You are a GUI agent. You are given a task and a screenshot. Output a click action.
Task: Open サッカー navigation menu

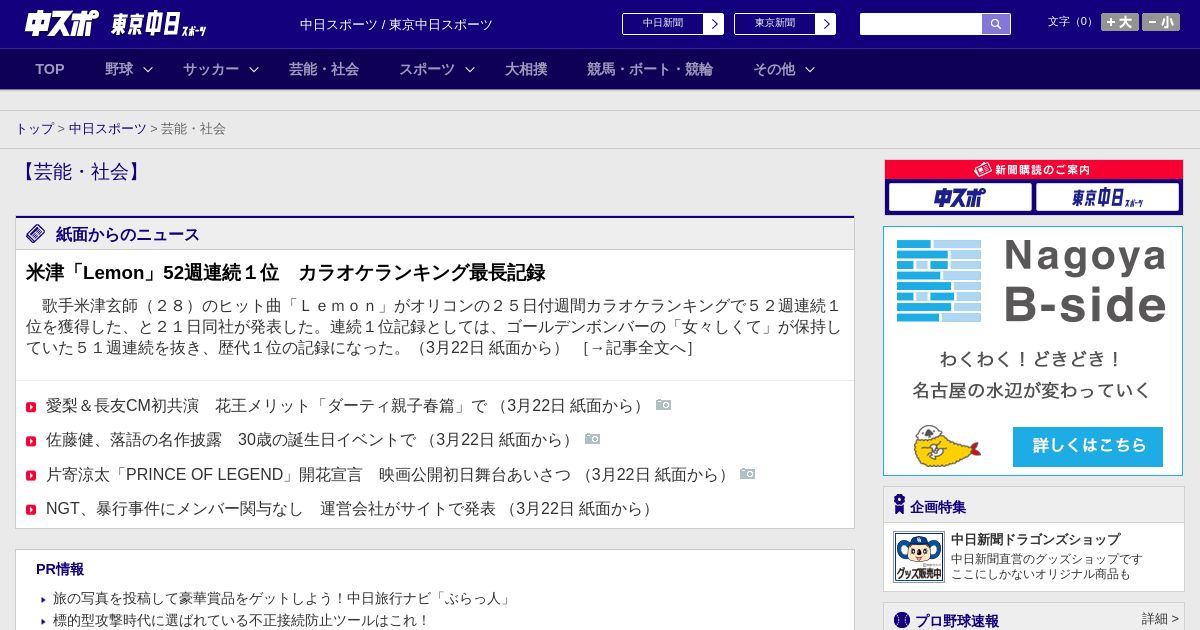point(211,69)
